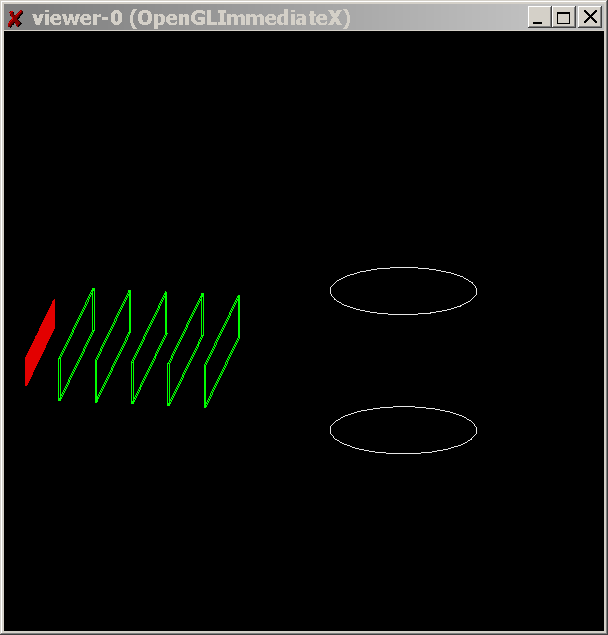
Task: Minimize the viewer-0 window
Action: [x=539, y=17]
